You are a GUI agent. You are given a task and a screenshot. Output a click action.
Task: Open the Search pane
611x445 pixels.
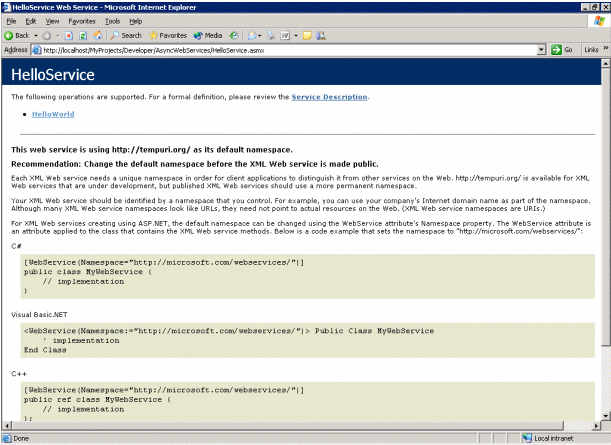(126, 35)
